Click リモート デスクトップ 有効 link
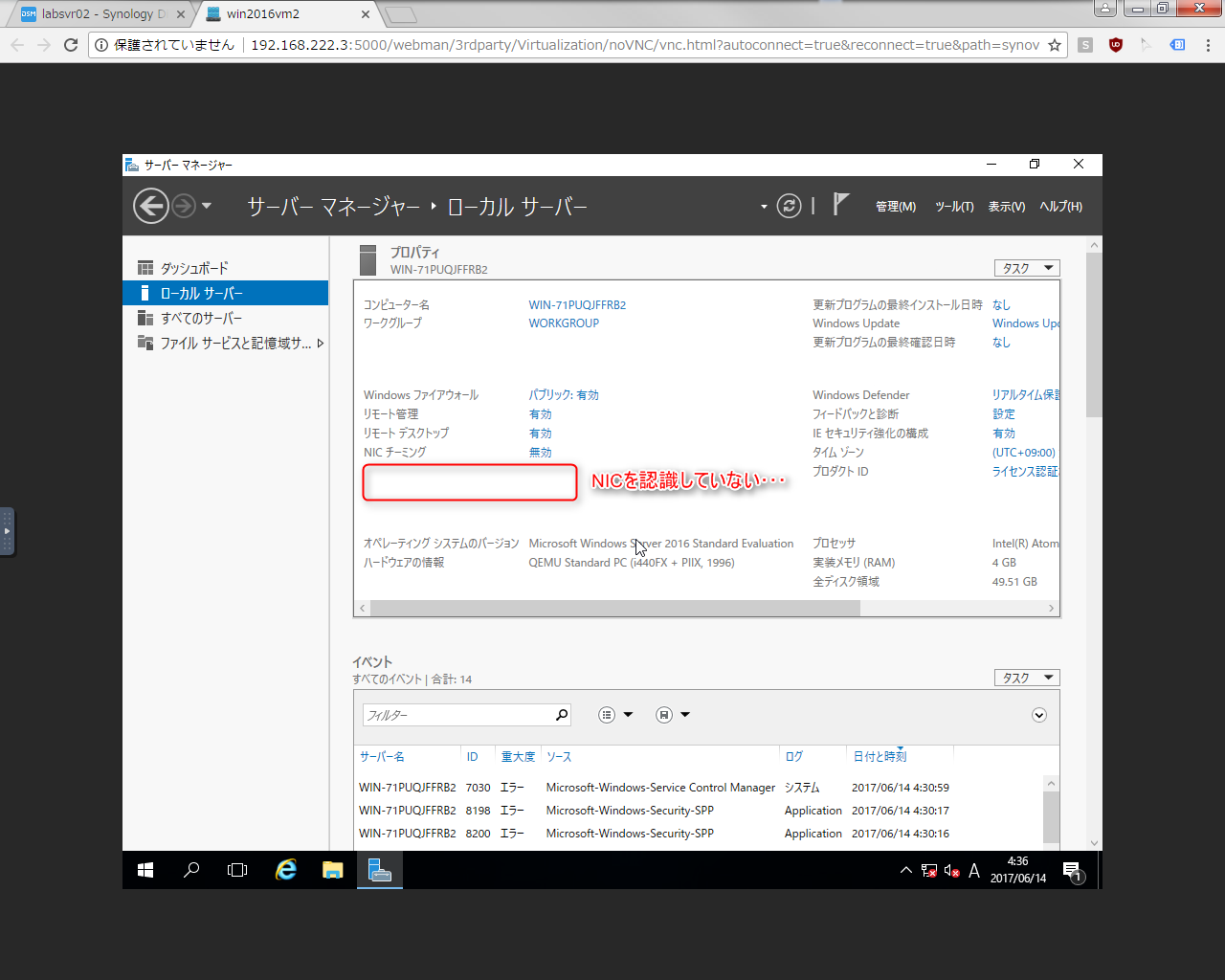The width and height of the screenshot is (1225, 980). coord(540,433)
